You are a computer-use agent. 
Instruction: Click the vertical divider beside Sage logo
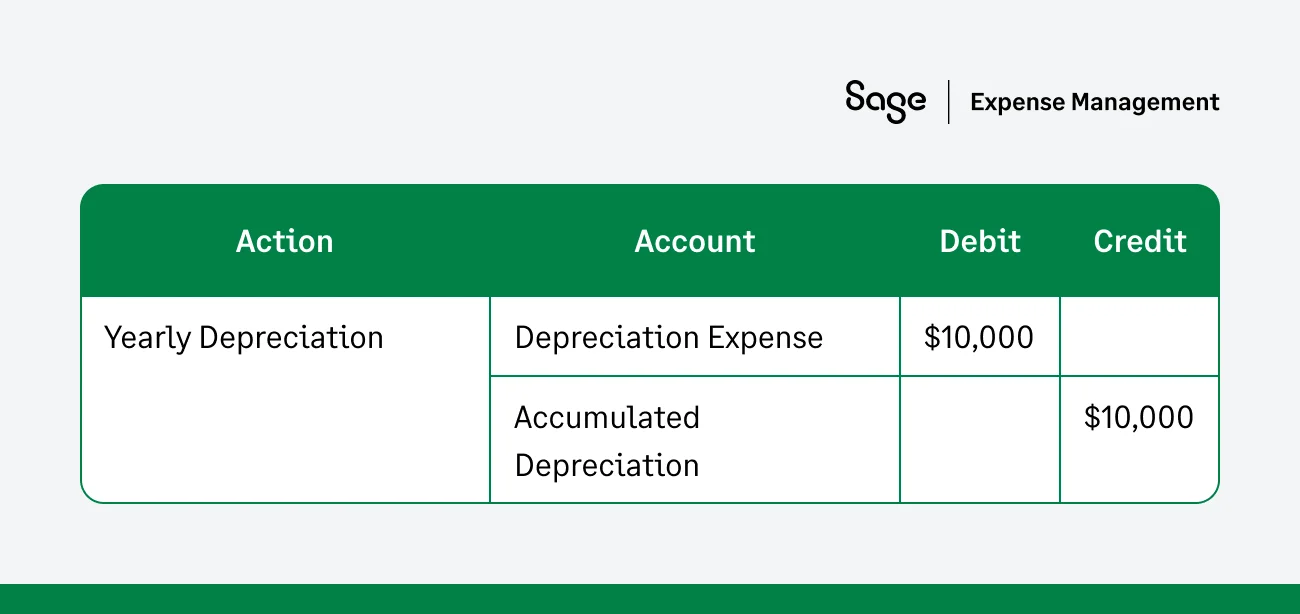pyautogui.click(x=948, y=102)
